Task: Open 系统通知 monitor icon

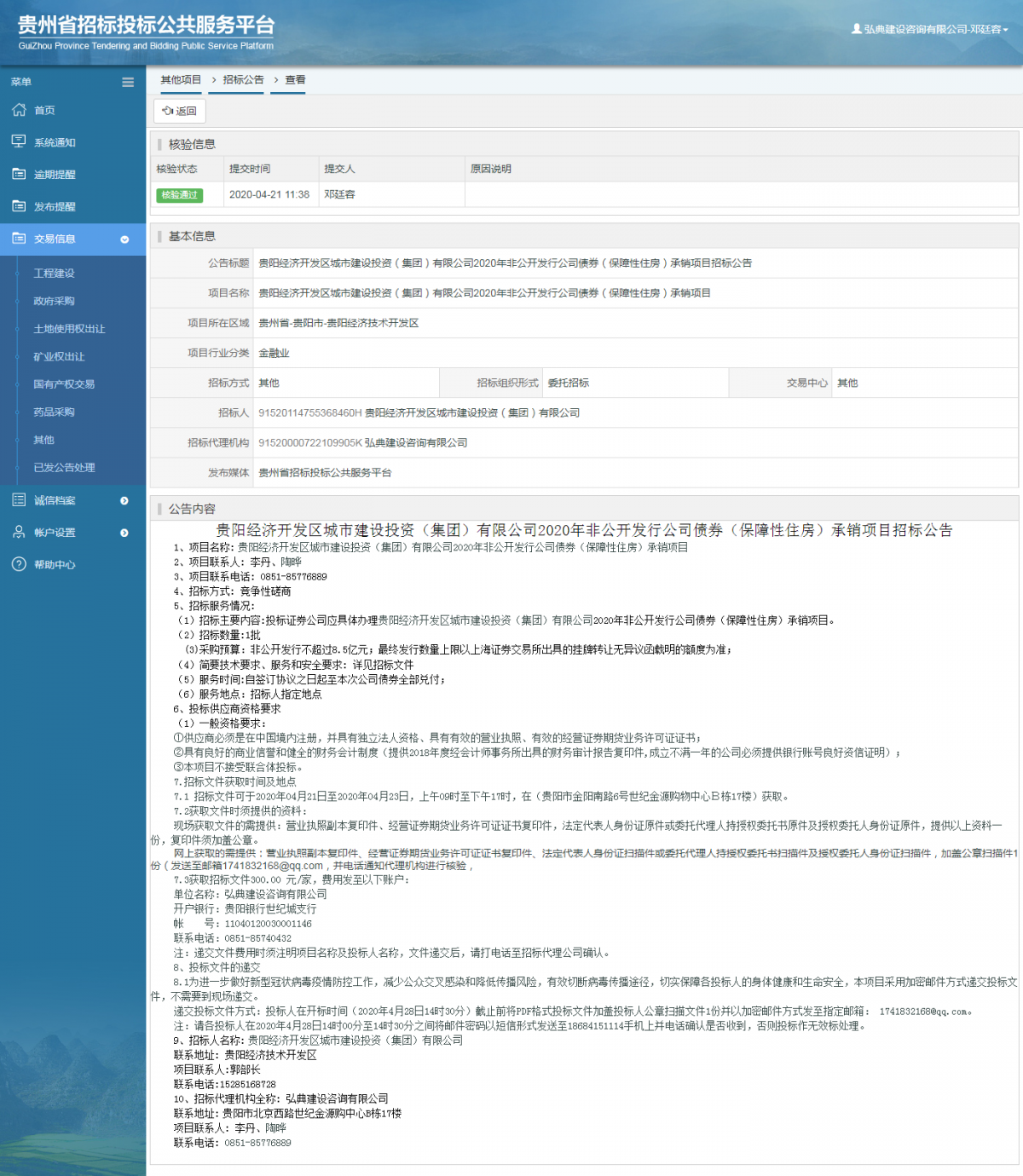Action: tap(19, 141)
